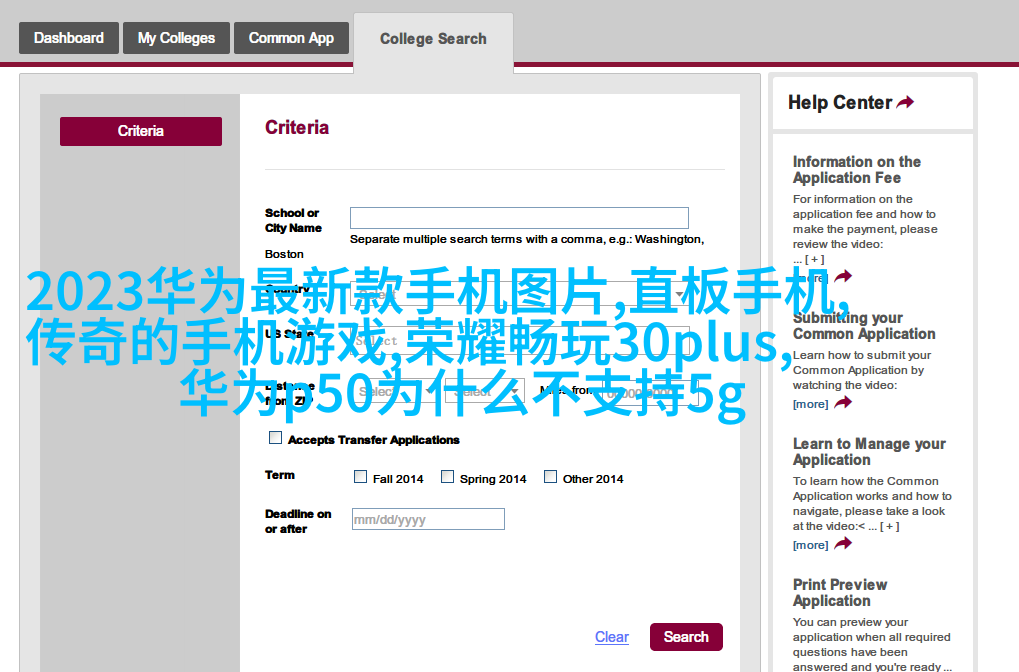Click the Deadline mm/dd/yyyy date field

click(428, 519)
